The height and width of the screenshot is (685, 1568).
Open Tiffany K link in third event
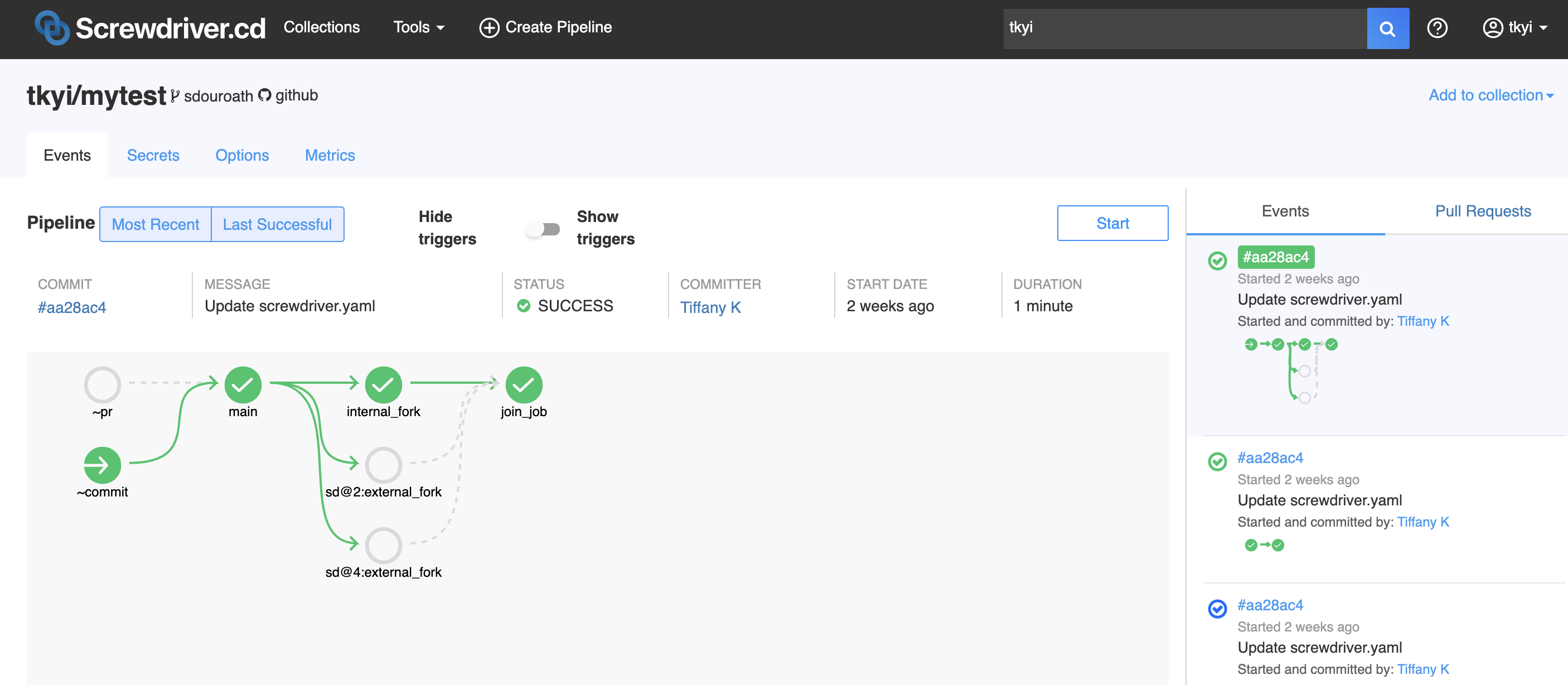click(x=1423, y=669)
